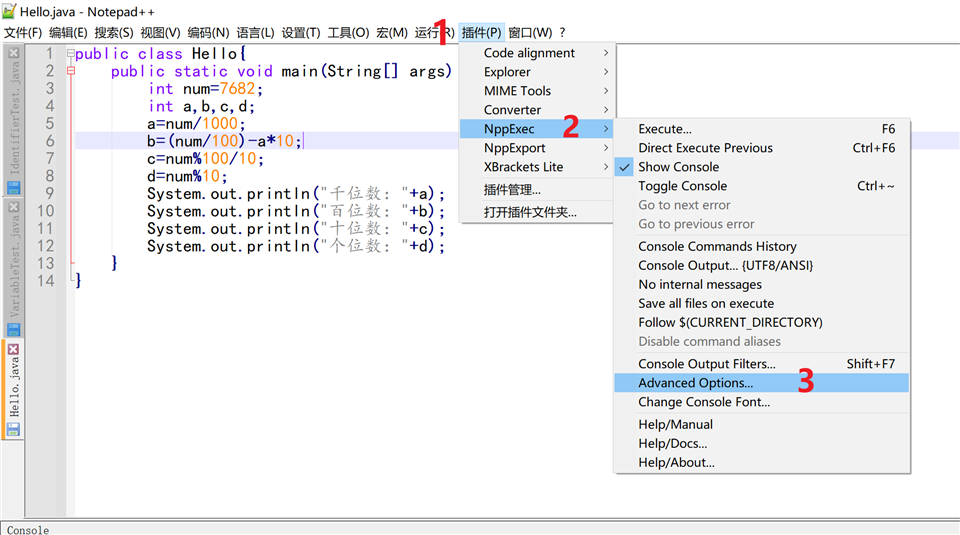Image resolution: width=960 pixels, height=535 pixels.
Task: Open the 文件(F) menu
Action: coord(23,32)
